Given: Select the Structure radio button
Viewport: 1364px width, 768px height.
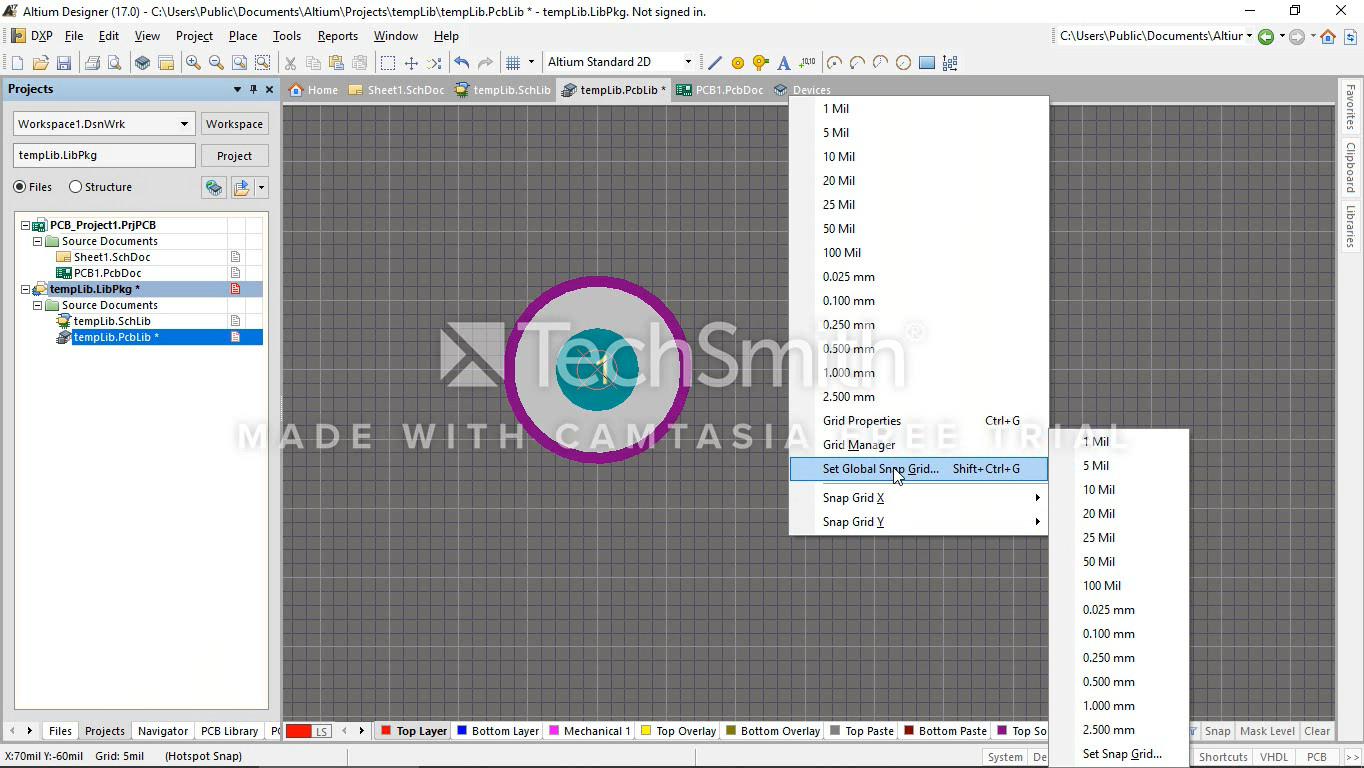Looking at the screenshot, I should pyautogui.click(x=76, y=187).
